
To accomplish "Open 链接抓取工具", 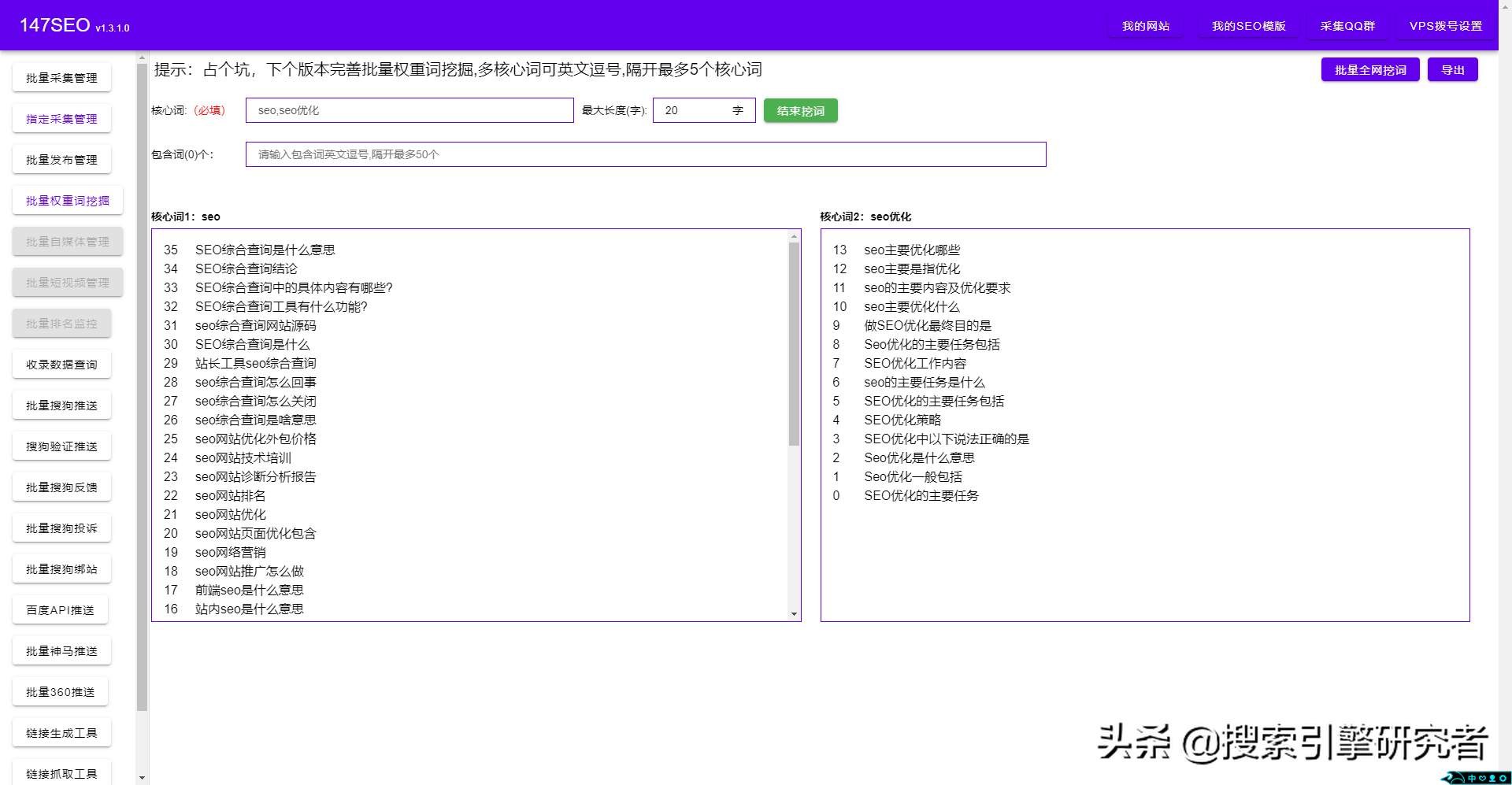I will (x=61, y=772).
